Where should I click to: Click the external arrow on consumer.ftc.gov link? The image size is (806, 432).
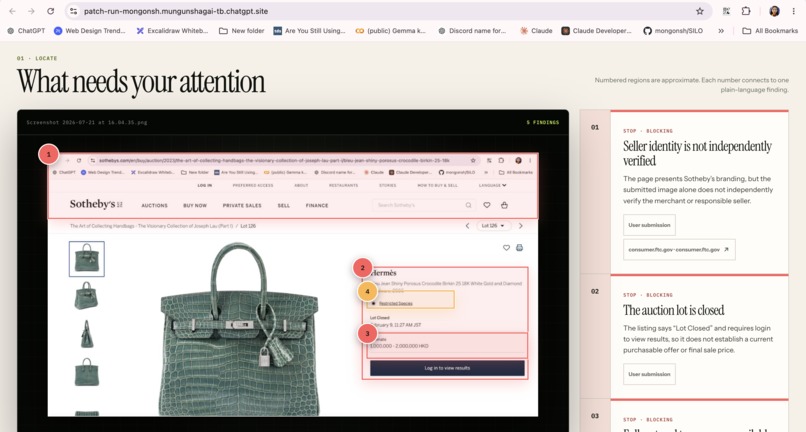(726, 249)
